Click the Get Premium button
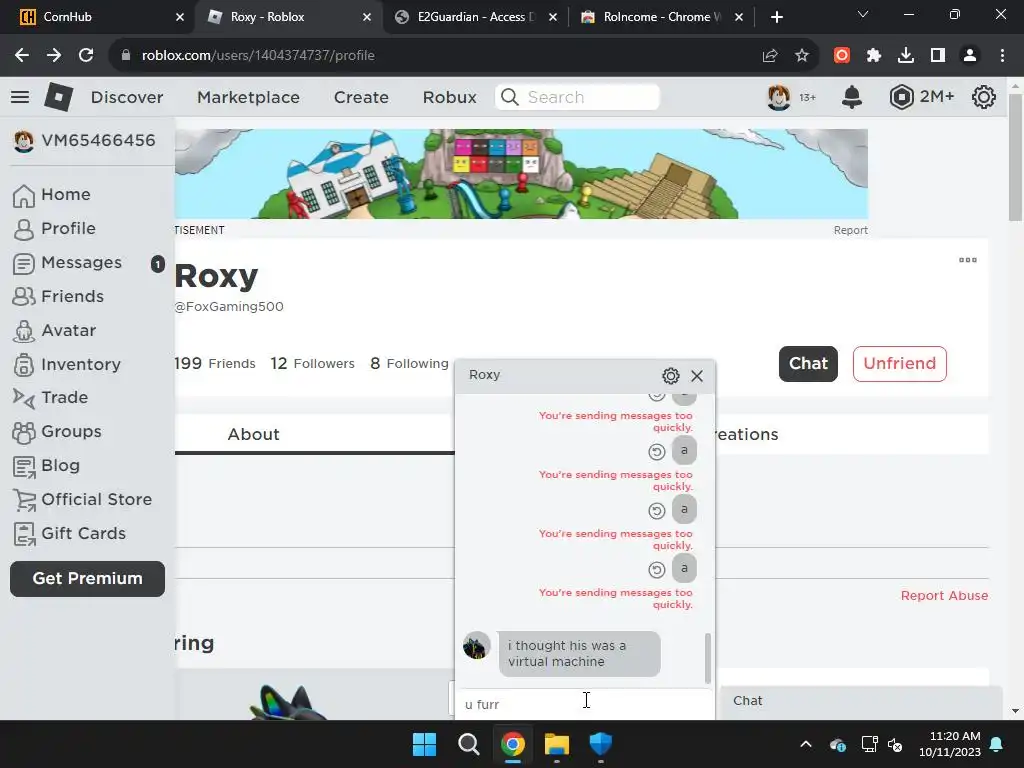The height and width of the screenshot is (768, 1024). [88, 579]
